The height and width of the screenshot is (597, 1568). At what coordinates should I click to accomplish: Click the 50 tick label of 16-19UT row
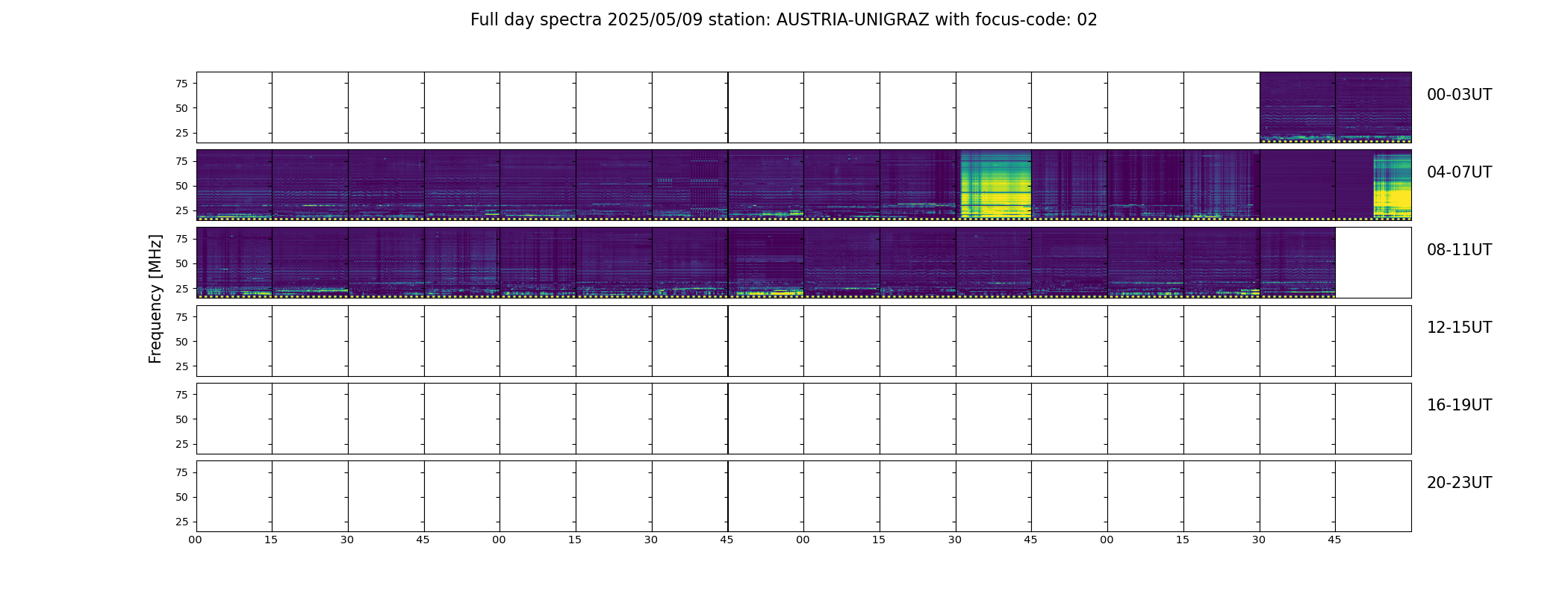pyautogui.click(x=181, y=419)
